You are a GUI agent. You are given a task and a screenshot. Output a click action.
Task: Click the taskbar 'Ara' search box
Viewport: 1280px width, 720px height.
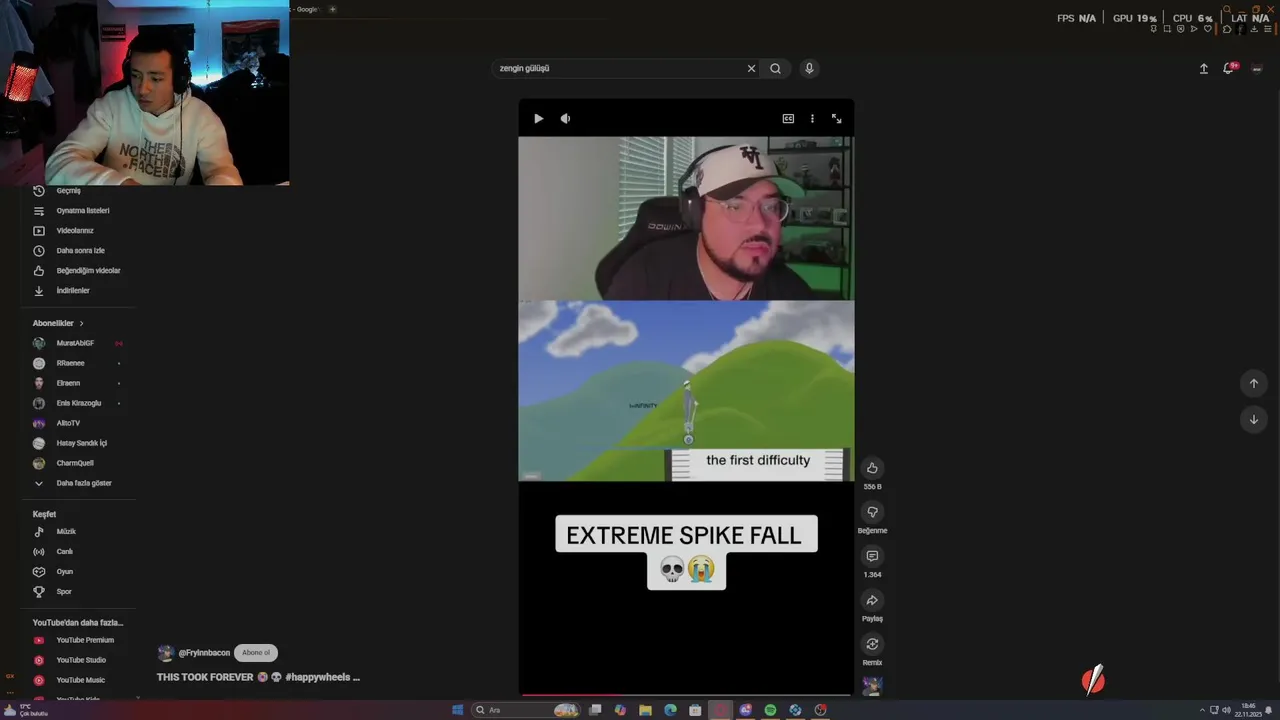pyautogui.click(x=528, y=710)
